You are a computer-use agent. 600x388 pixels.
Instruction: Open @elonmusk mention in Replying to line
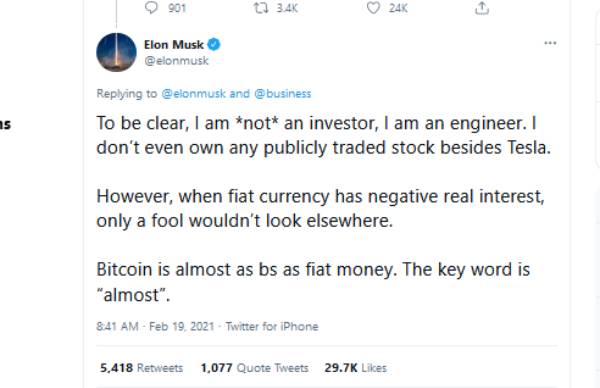194,94
